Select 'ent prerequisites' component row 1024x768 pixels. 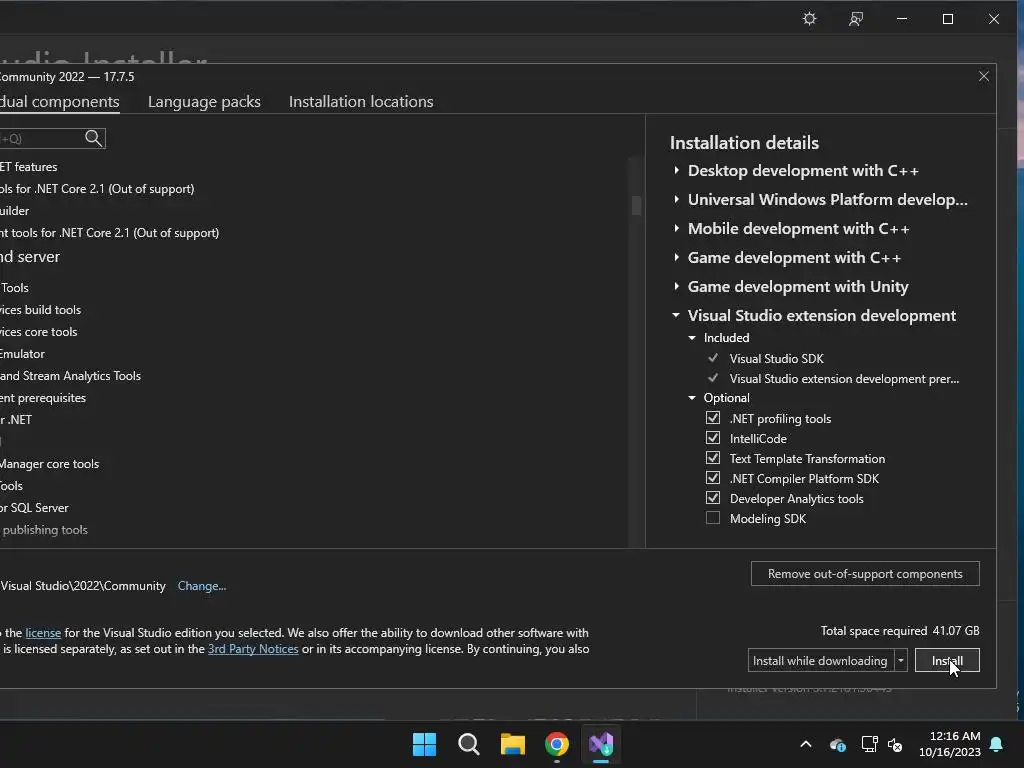coord(42,398)
